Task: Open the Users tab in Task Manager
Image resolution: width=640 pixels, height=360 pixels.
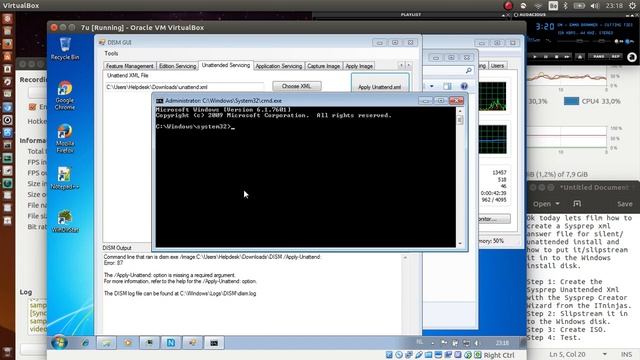Action: pyautogui.click(x=497, y=65)
